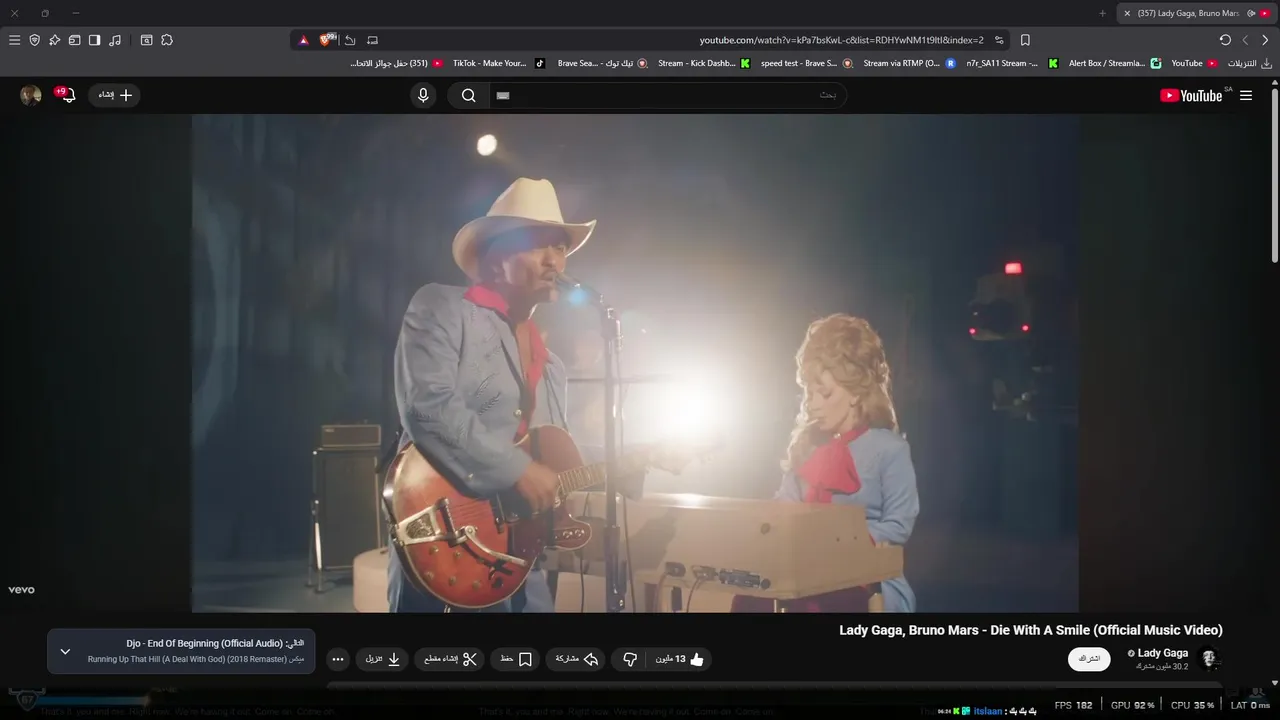Open the YouTube account avatar menu
Image resolution: width=1280 pixels, height=720 pixels.
click(x=31, y=95)
